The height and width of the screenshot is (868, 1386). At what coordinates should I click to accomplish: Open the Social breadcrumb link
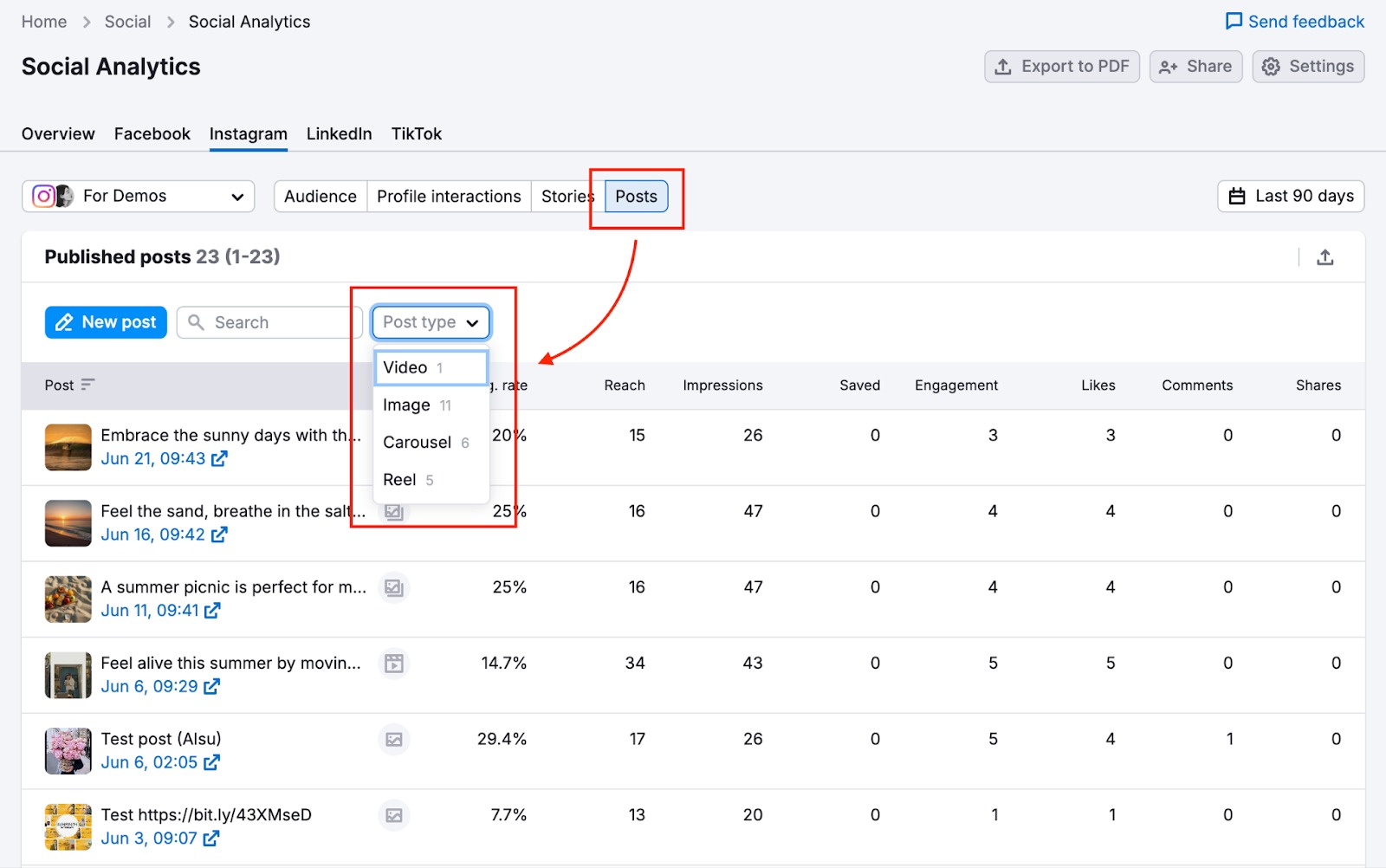pos(127,21)
